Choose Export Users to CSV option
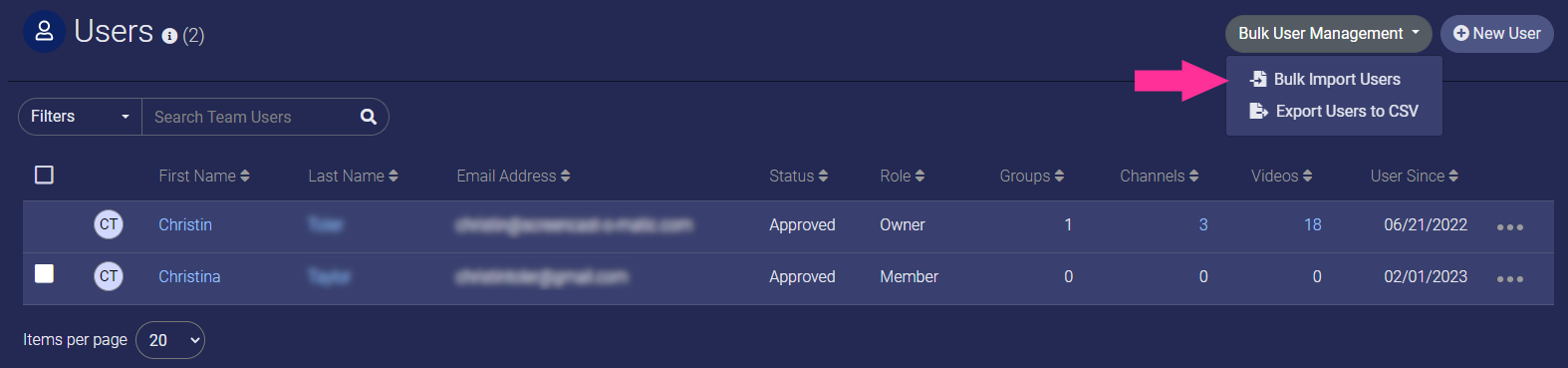 1334,111
